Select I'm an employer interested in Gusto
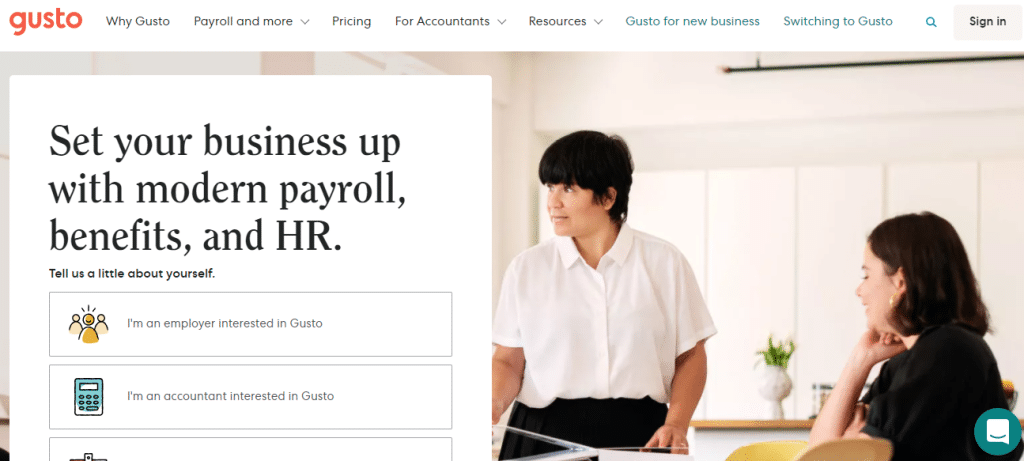Image resolution: width=1024 pixels, height=461 pixels. pos(251,324)
